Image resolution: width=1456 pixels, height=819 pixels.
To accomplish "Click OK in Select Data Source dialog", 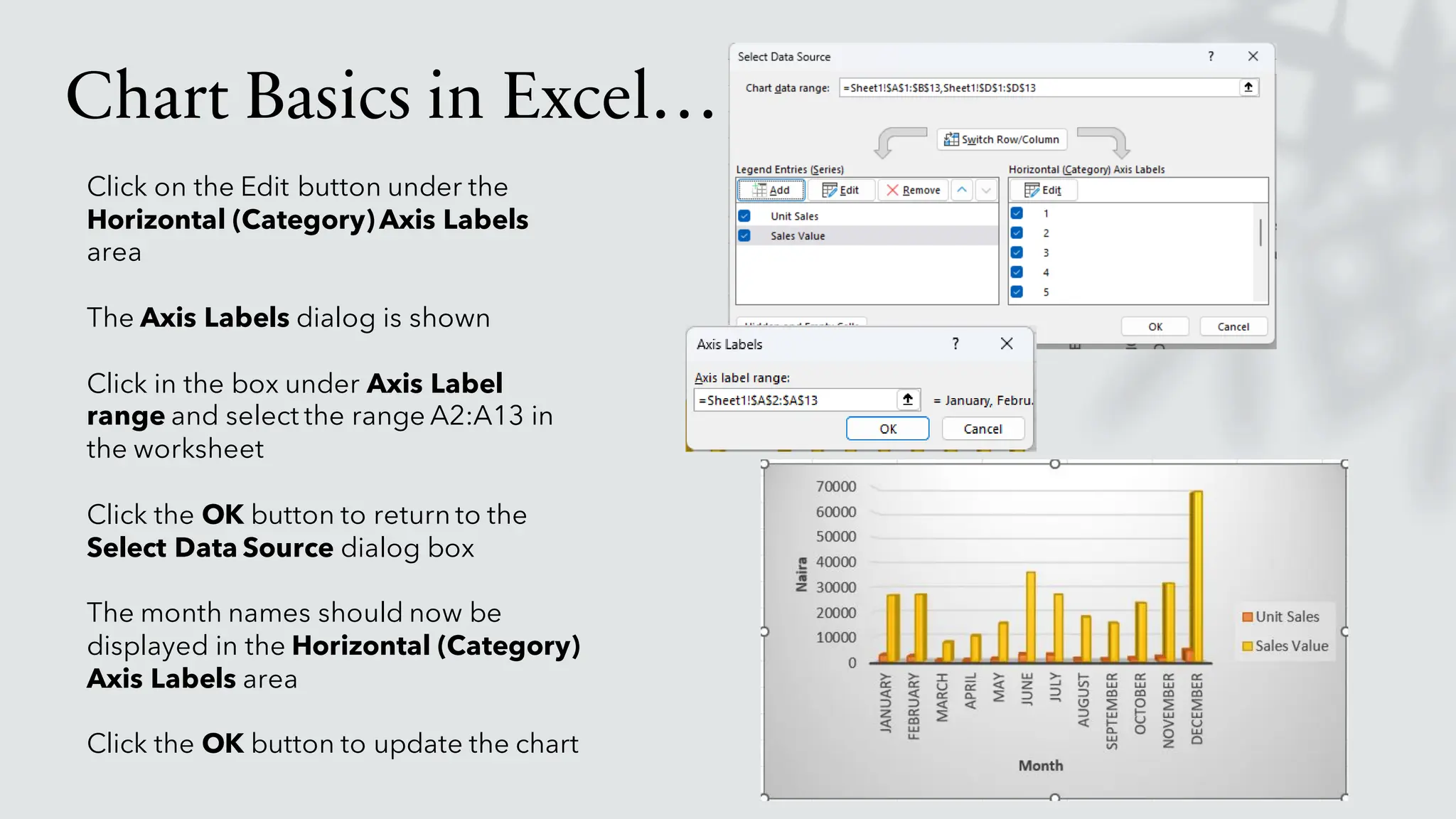I will click(1155, 326).
